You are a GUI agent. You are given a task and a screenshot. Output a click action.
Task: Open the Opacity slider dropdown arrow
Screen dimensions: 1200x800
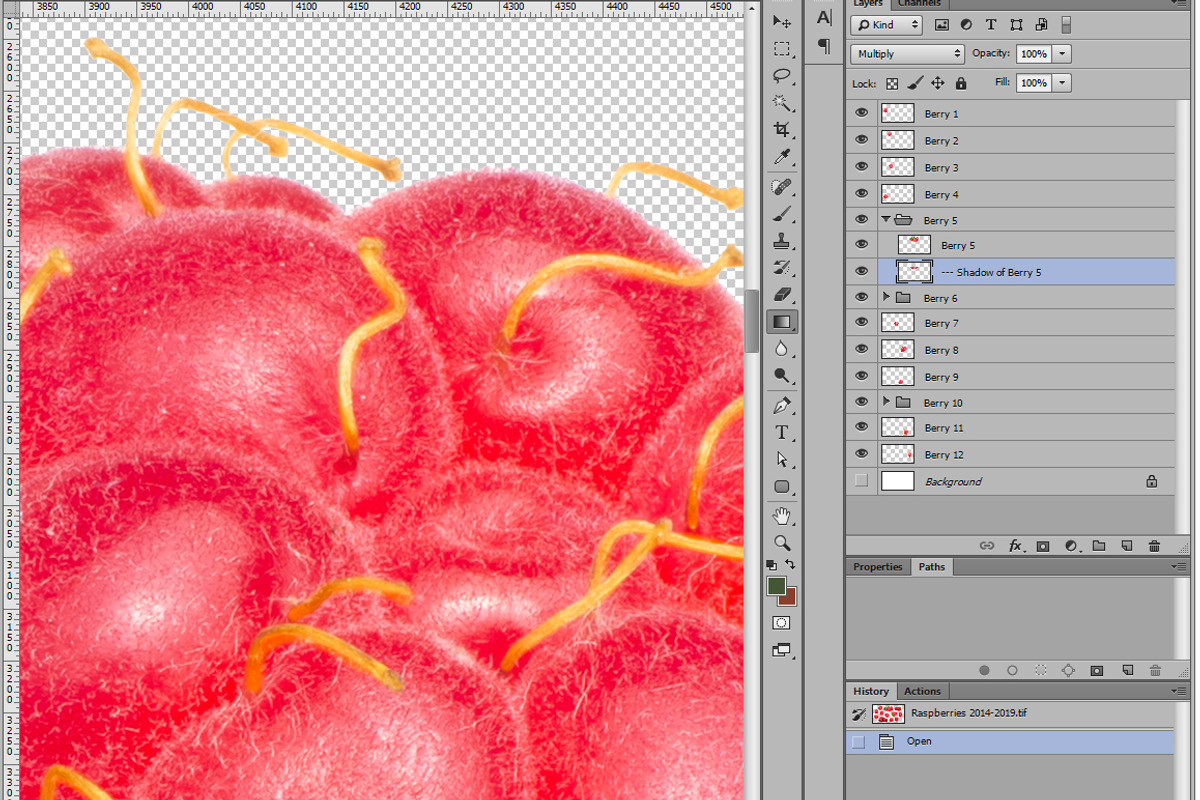coord(1062,54)
